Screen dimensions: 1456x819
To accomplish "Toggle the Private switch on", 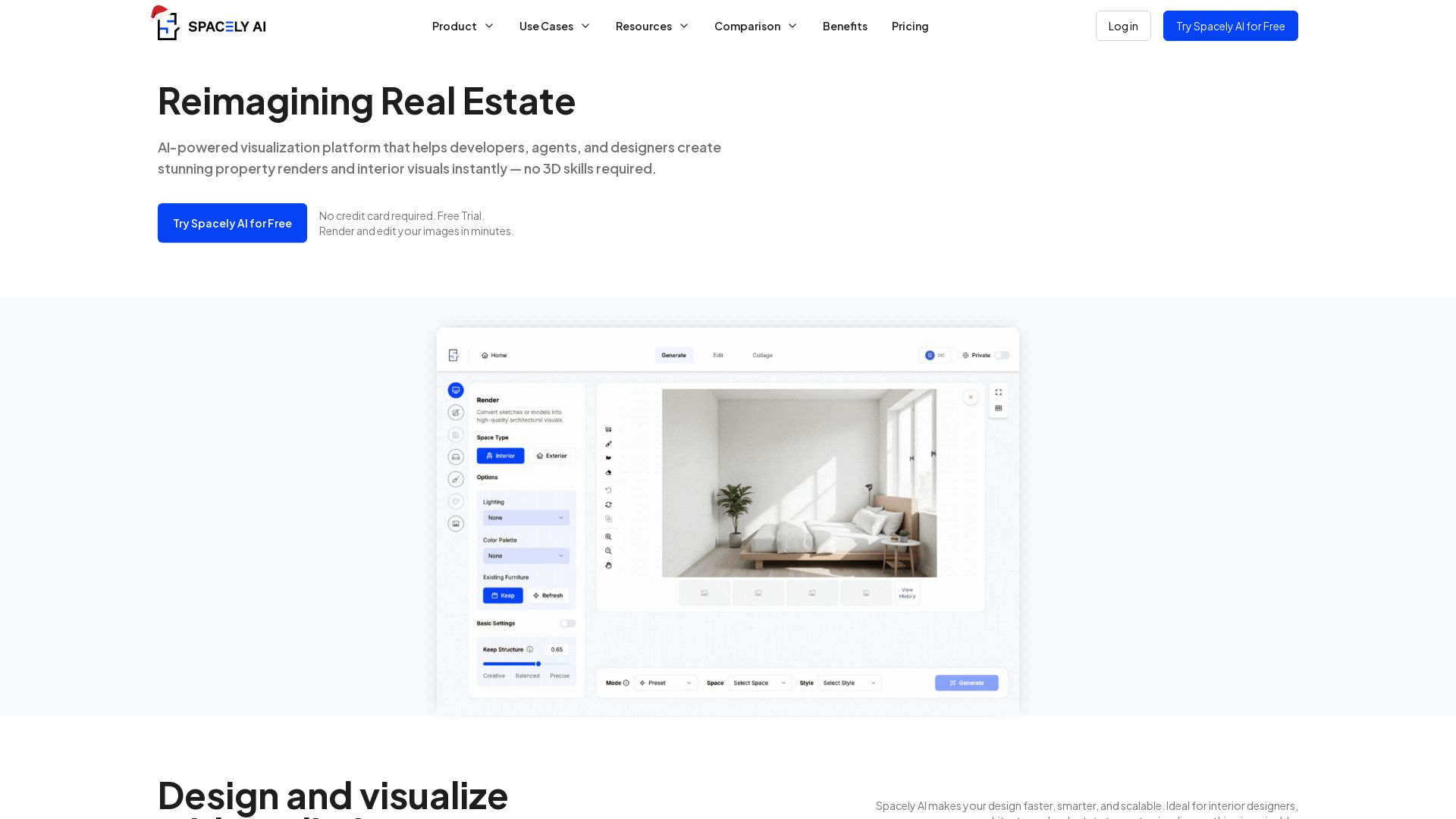I will [x=1002, y=356].
